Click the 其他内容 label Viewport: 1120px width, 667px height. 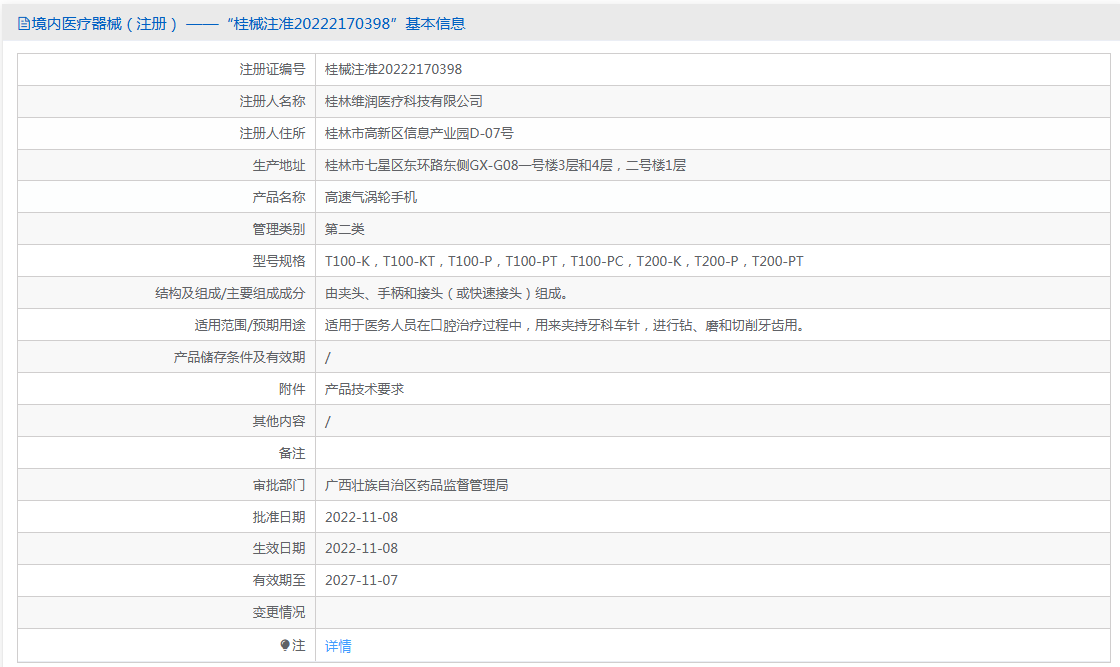coord(279,421)
